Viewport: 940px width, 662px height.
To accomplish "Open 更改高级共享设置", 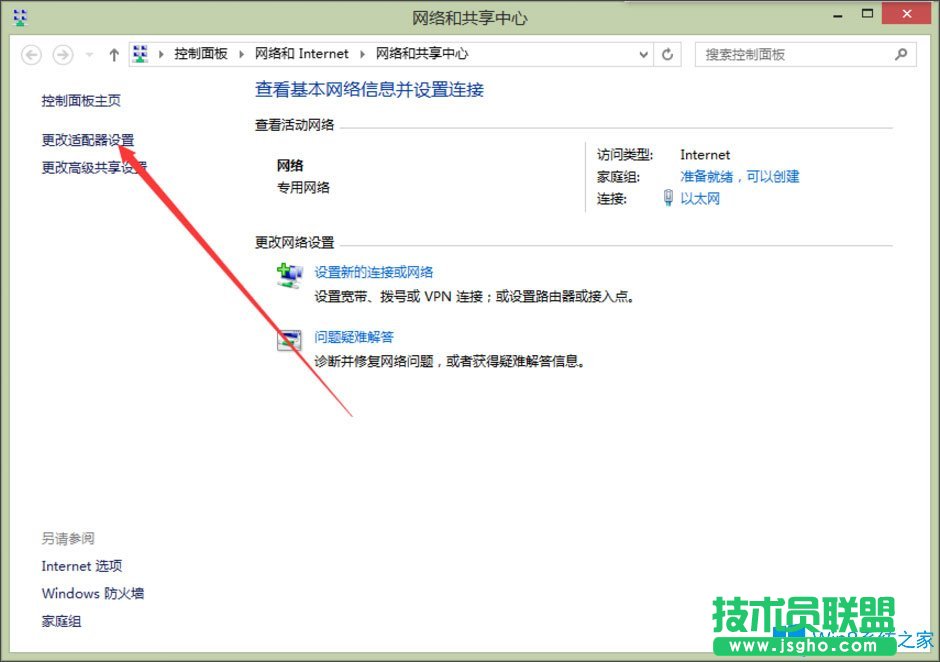I will [92, 167].
